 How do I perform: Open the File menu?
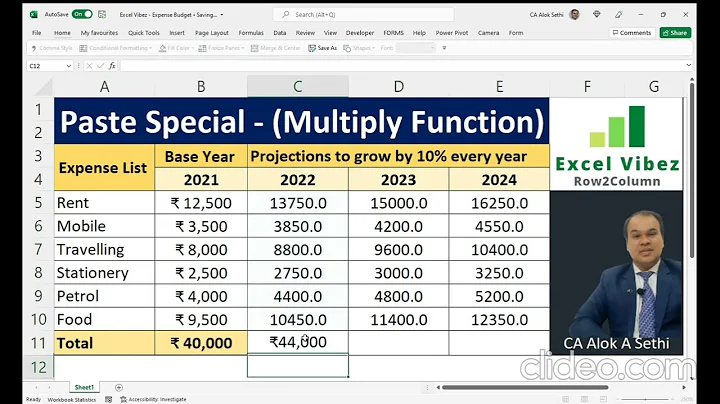[x=37, y=33]
